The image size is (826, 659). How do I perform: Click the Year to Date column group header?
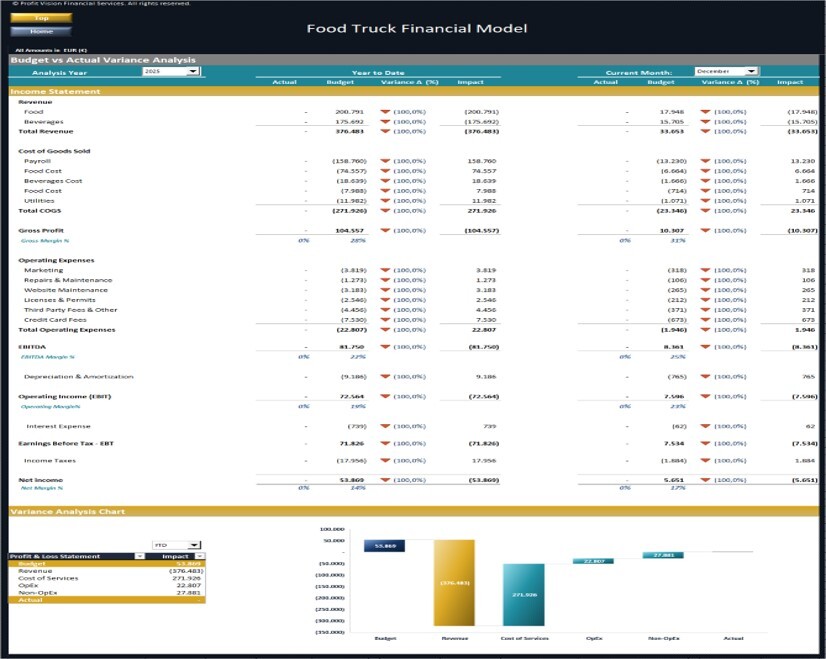(378, 73)
